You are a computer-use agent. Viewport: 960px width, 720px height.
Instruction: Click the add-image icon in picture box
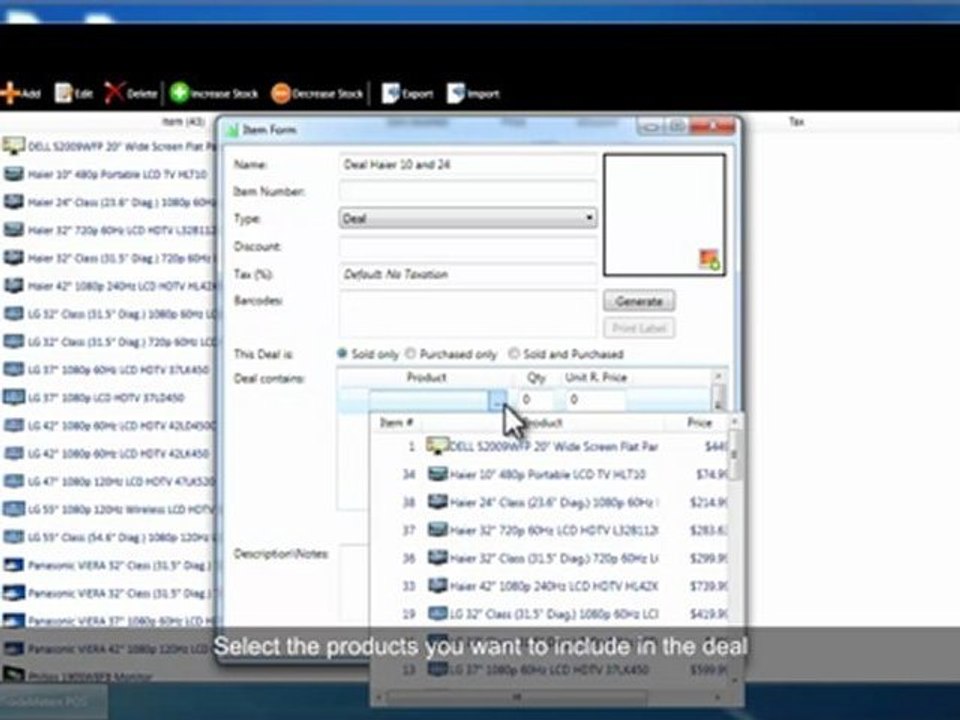[710, 260]
